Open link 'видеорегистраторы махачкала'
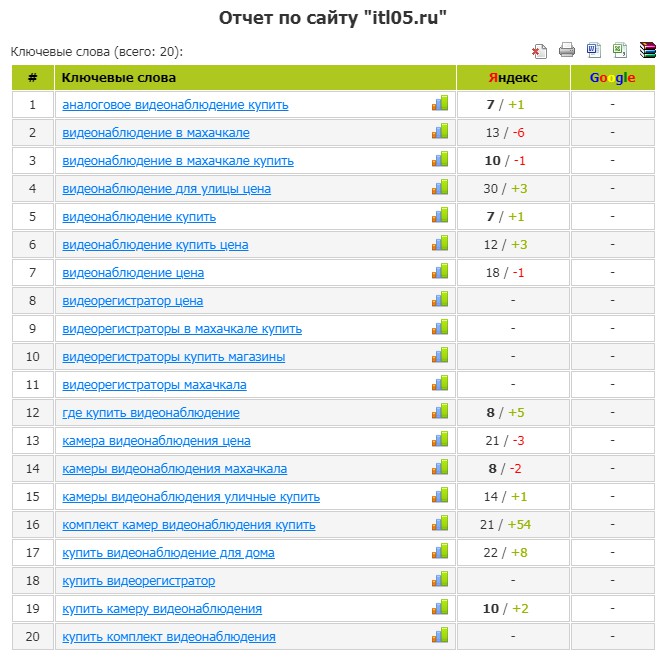Screen dimensions: 666x660 [154, 385]
